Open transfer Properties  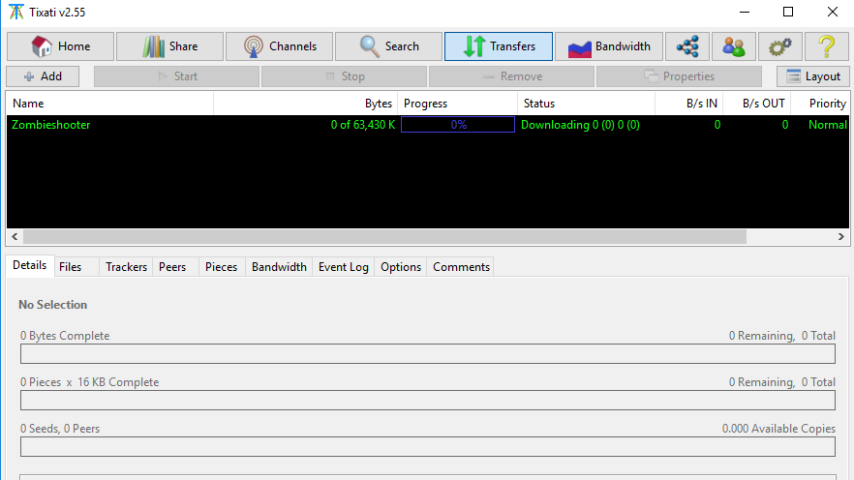pyautogui.click(x=679, y=76)
